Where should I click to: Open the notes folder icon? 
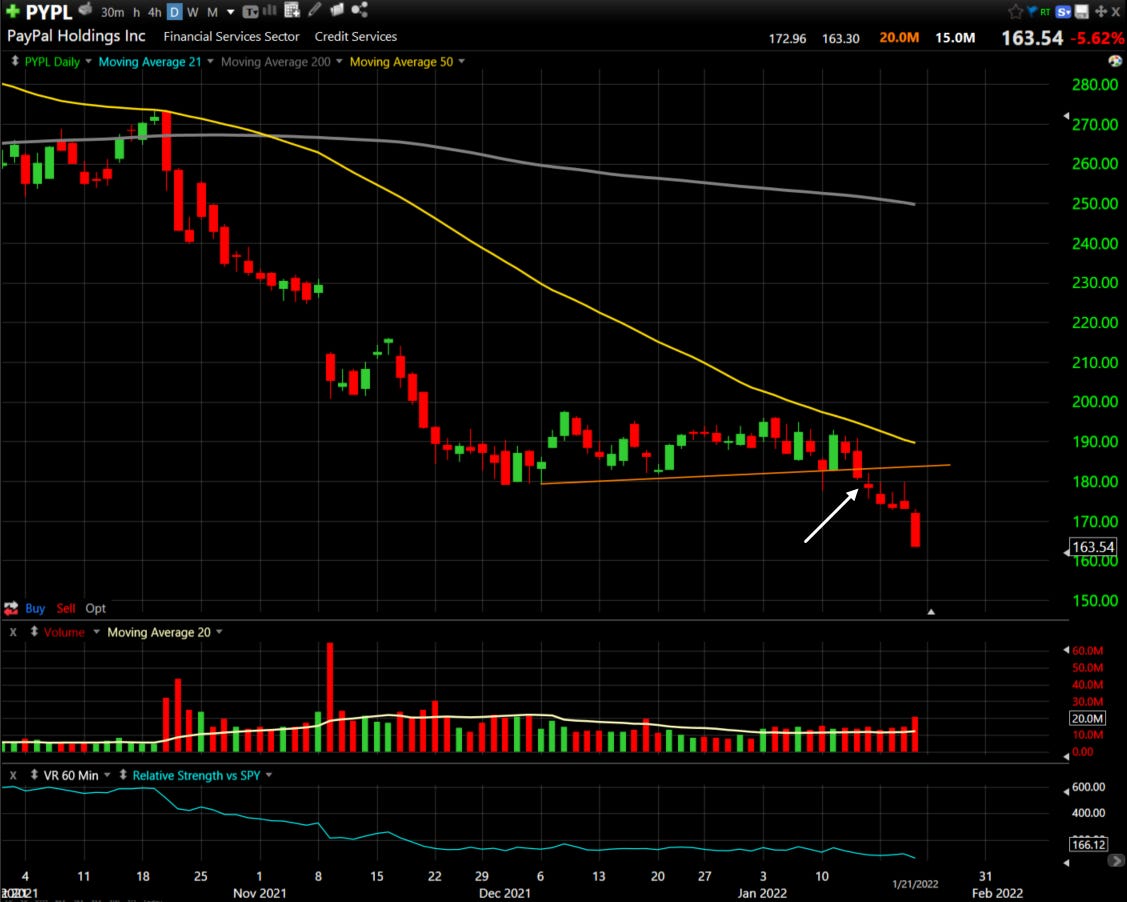coord(337,9)
